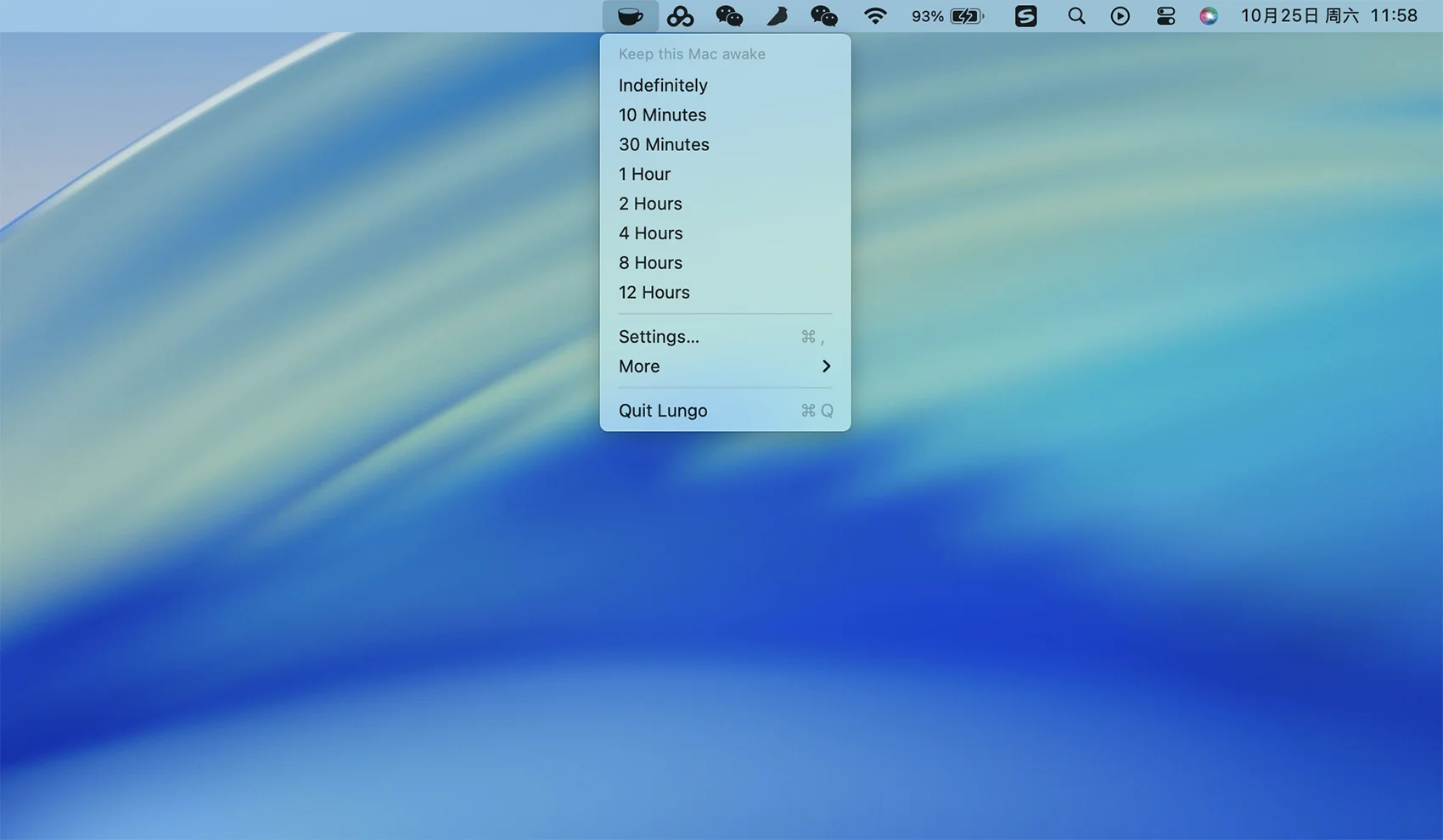Click the Now Playing play icon

tap(1120, 16)
